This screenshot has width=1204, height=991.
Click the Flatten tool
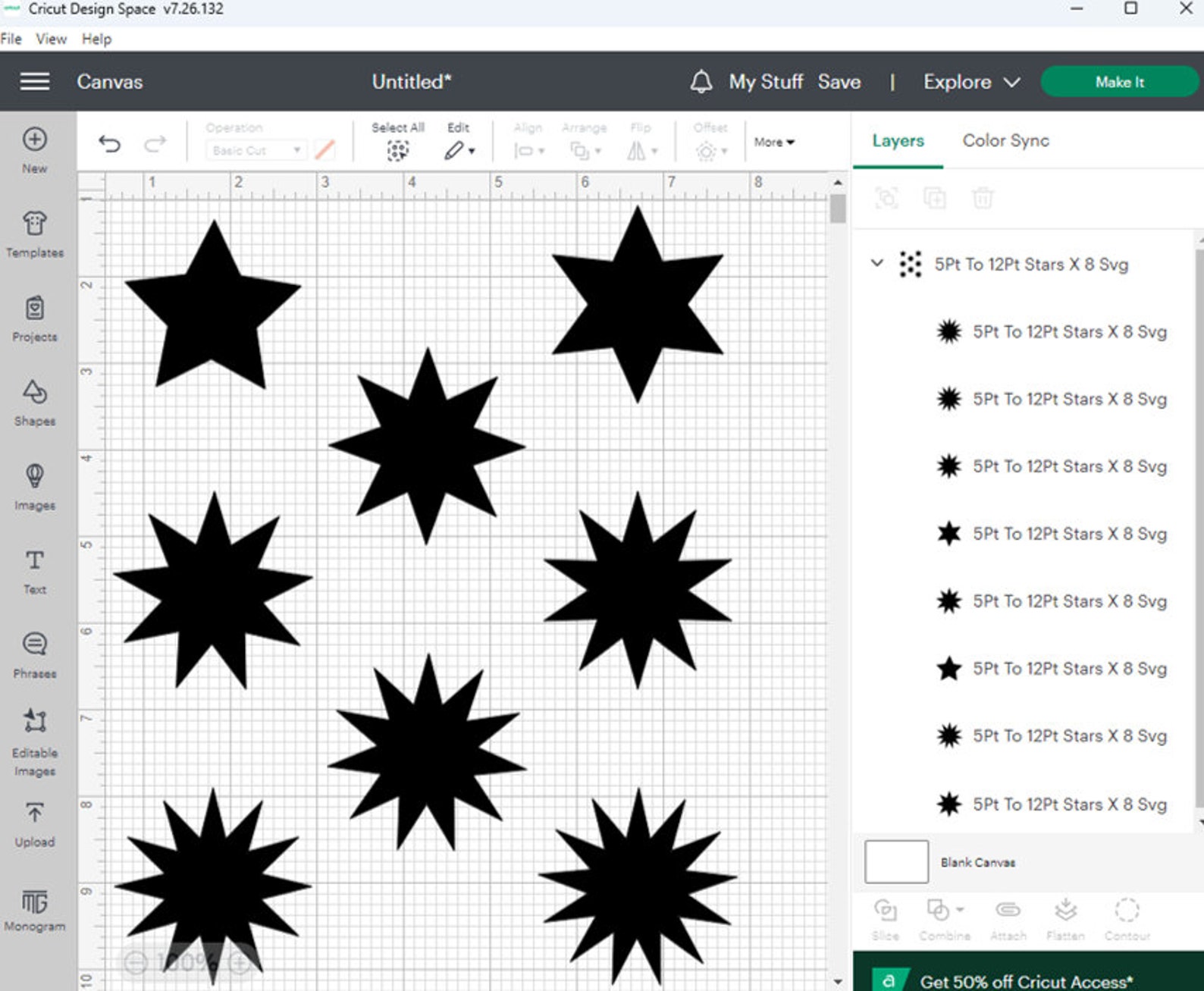1065,919
